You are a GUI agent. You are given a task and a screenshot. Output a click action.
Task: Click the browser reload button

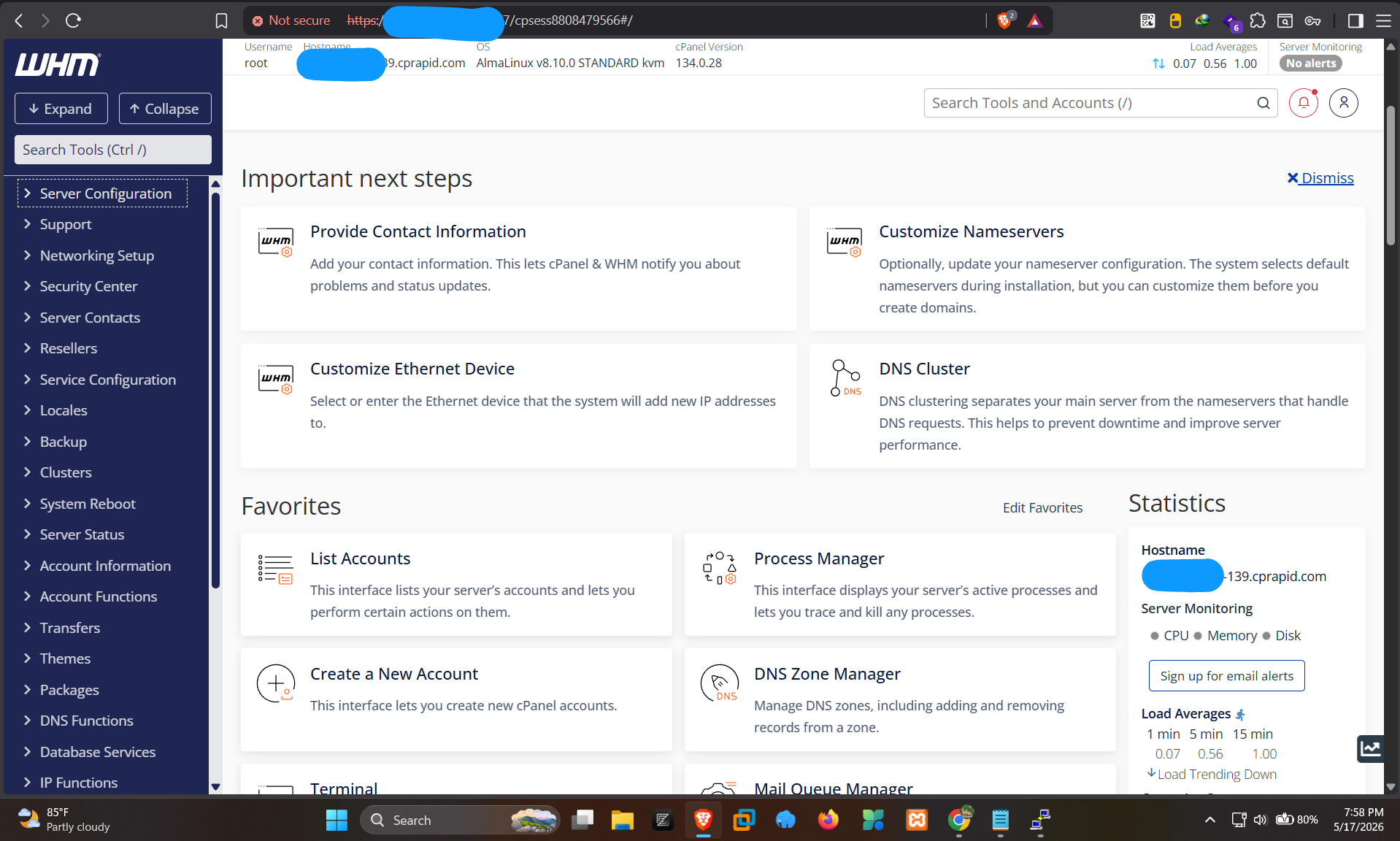pyautogui.click(x=73, y=20)
